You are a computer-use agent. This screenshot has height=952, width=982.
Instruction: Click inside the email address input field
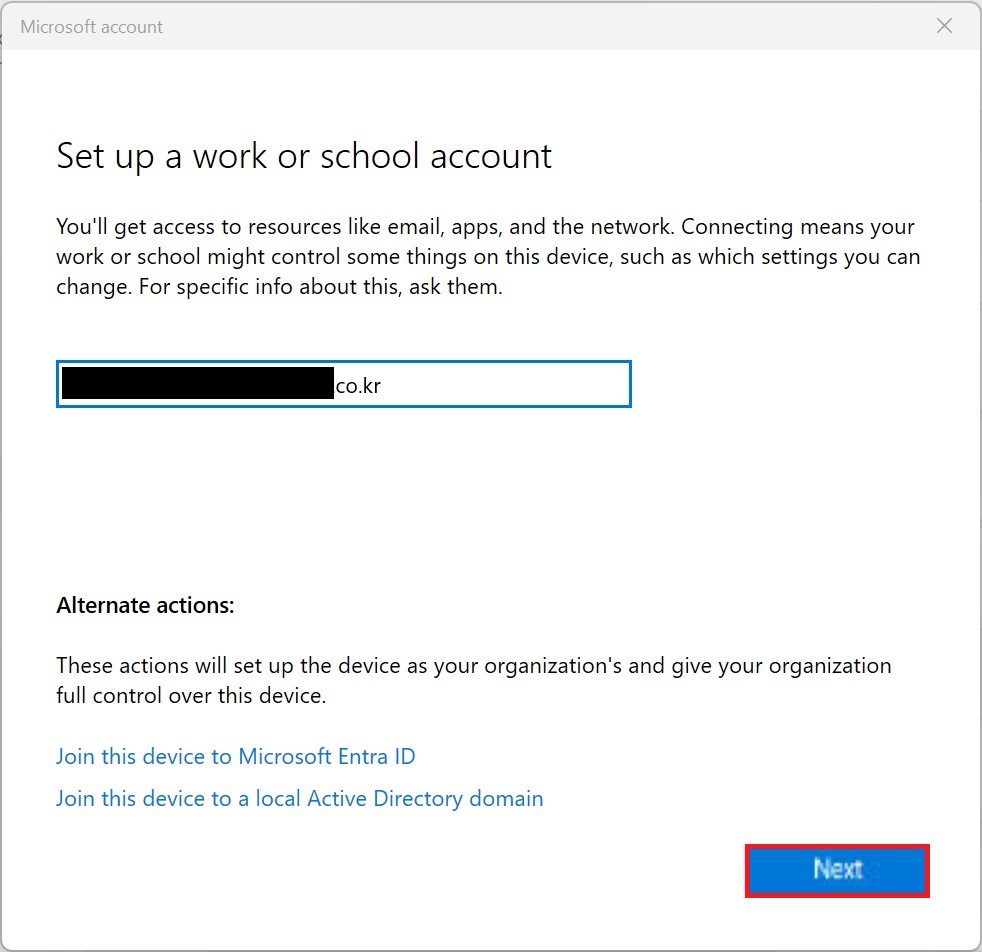point(343,384)
